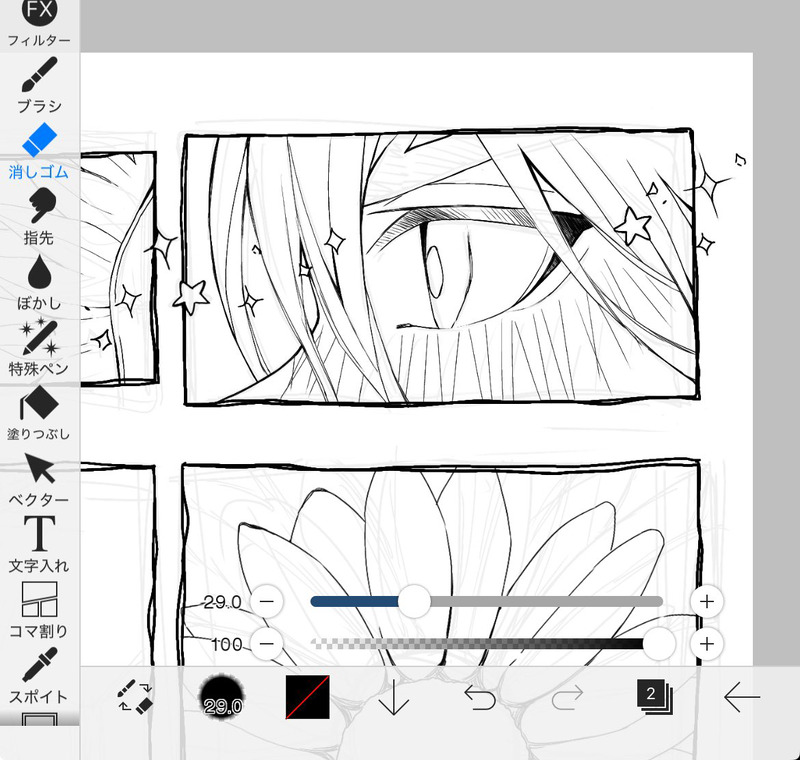
Task: Tap the back arrow to exit canvas
Action: (742, 697)
